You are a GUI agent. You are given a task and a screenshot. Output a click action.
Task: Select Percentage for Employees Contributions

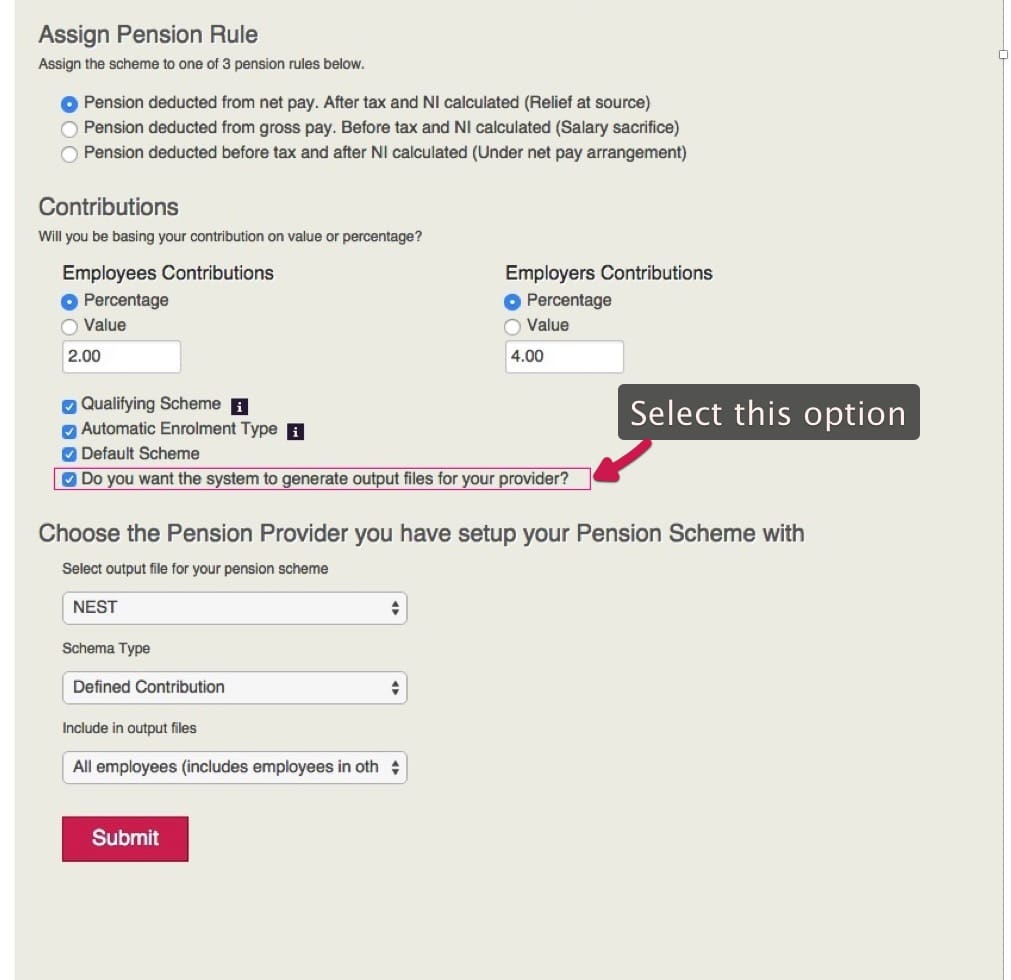pos(69,301)
